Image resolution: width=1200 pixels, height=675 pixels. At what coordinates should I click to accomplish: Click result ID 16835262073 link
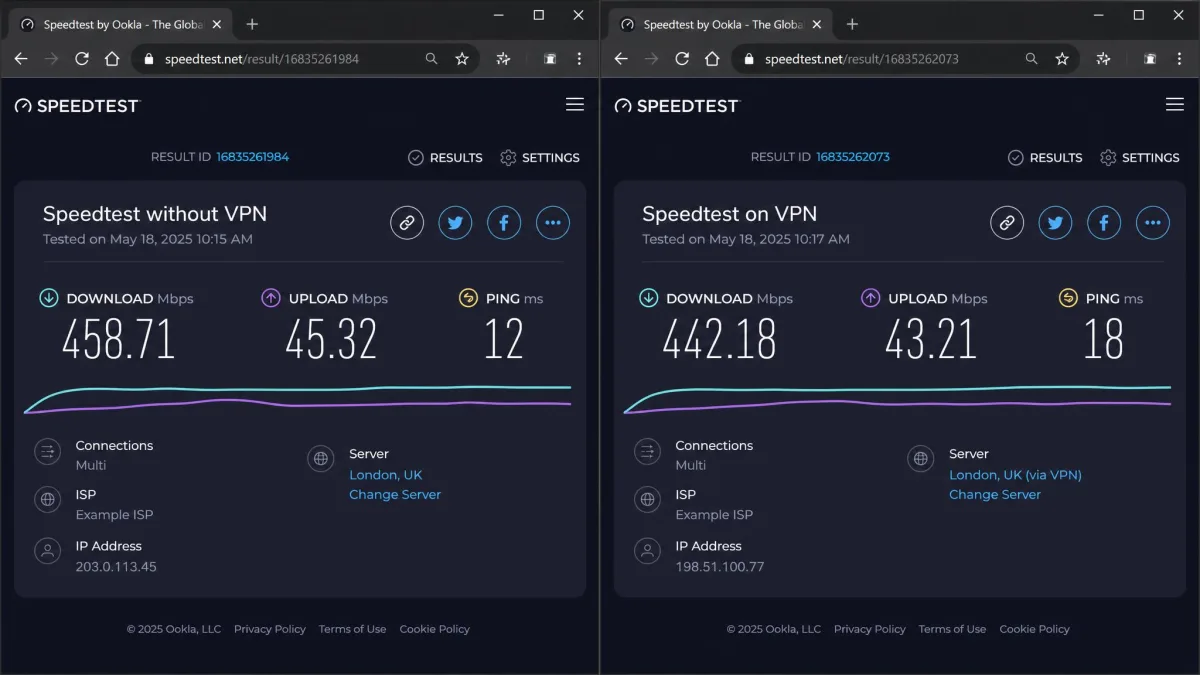pyautogui.click(x=853, y=157)
